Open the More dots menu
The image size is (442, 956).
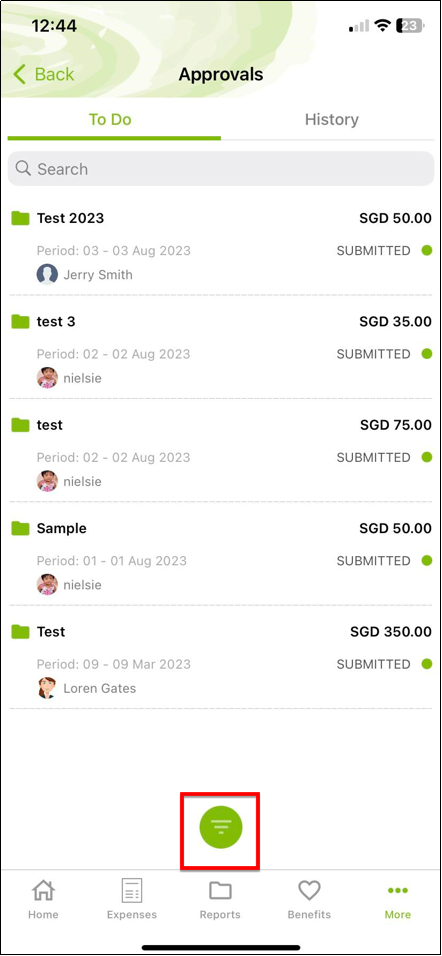click(x=397, y=891)
